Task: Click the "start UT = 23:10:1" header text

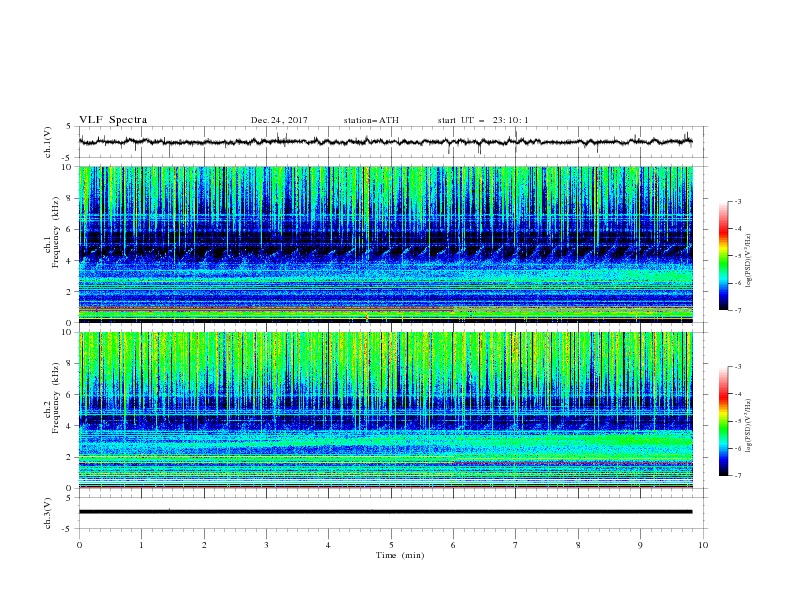Action: pyautogui.click(x=483, y=120)
